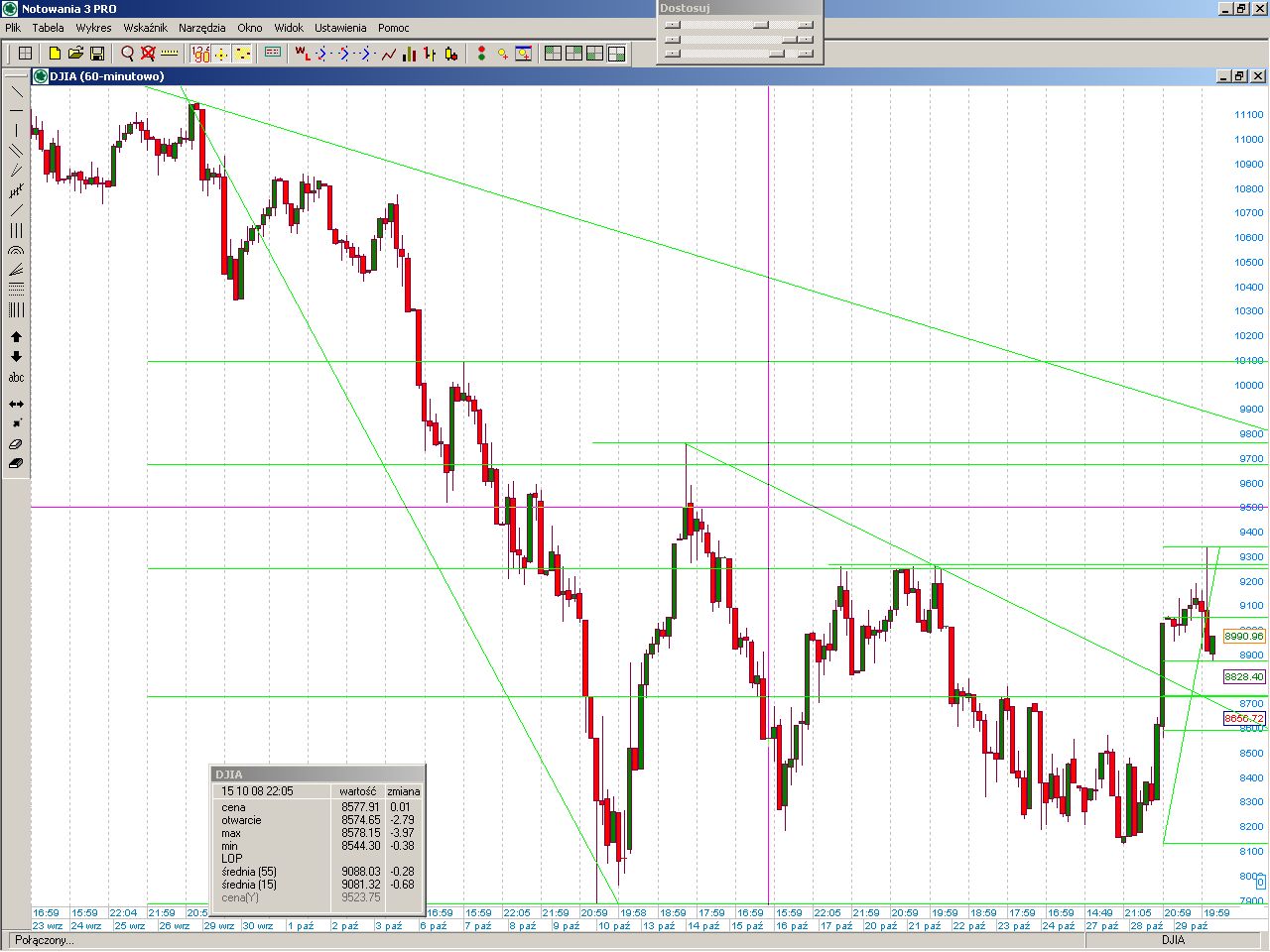Click the first slider thumb in Dostosuj panel
Image resolution: width=1270 pixels, height=952 pixels.
click(761, 26)
